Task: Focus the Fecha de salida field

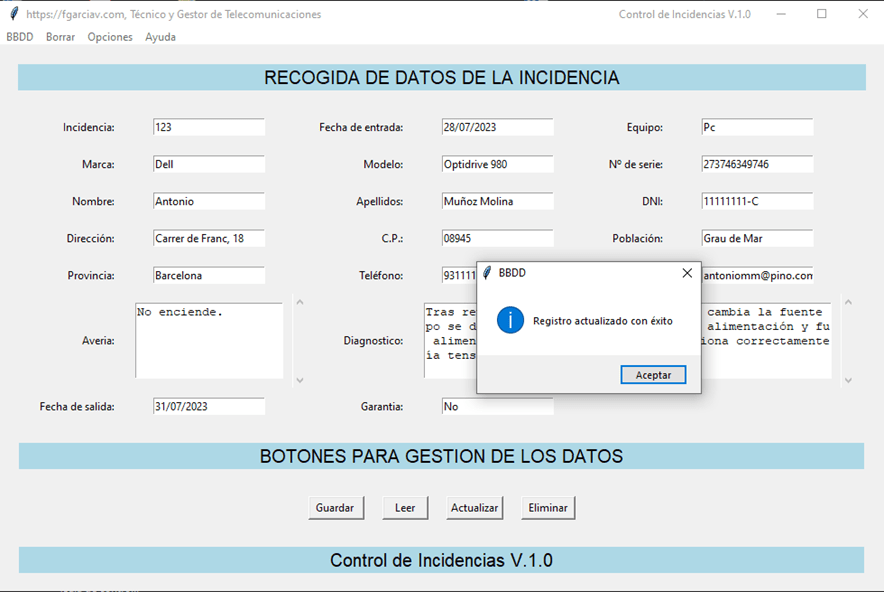Action: point(208,406)
